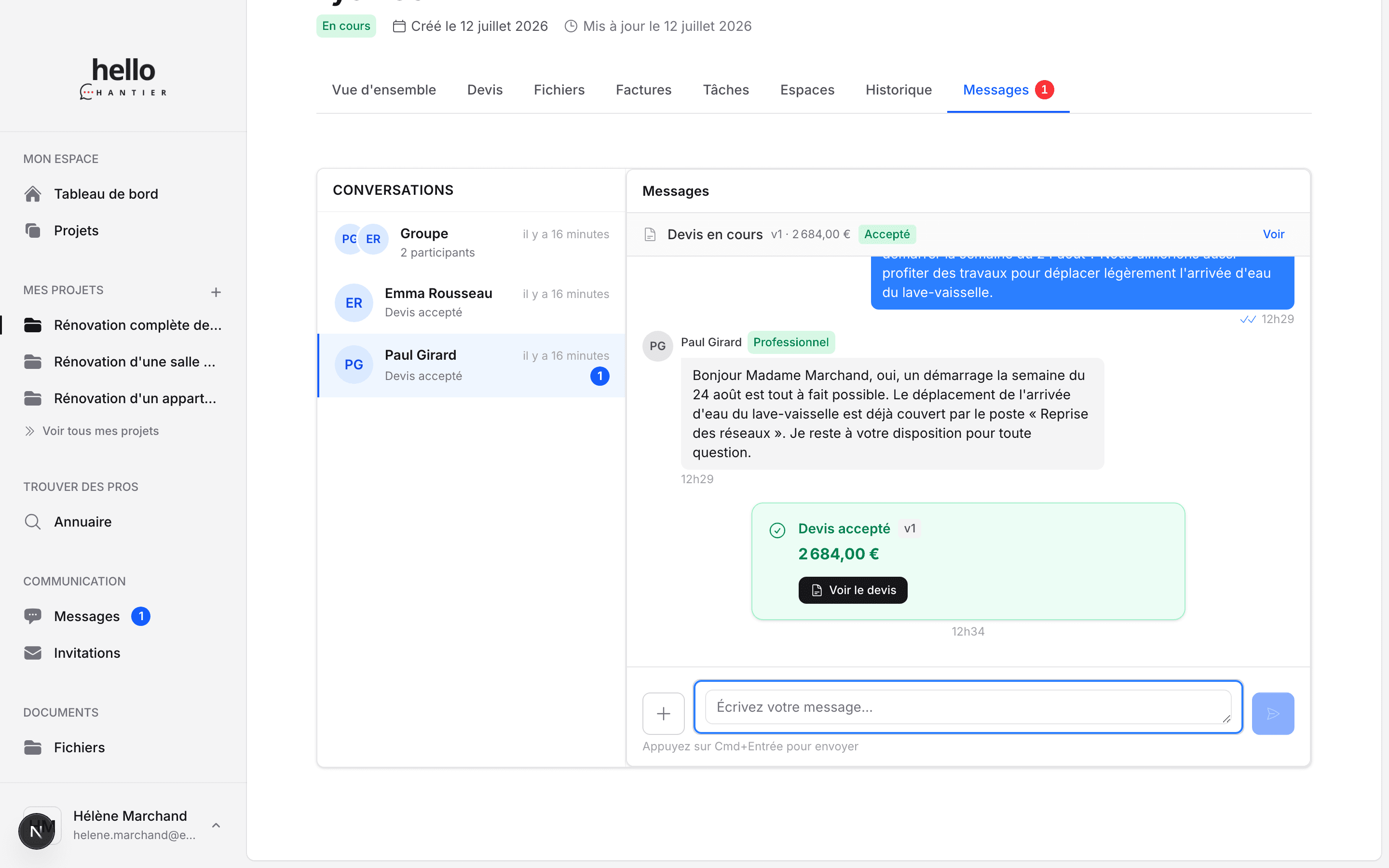The height and width of the screenshot is (868, 1389).
Task: Click the blue unread badge on Paul Girard conversation
Action: (600, 376)
